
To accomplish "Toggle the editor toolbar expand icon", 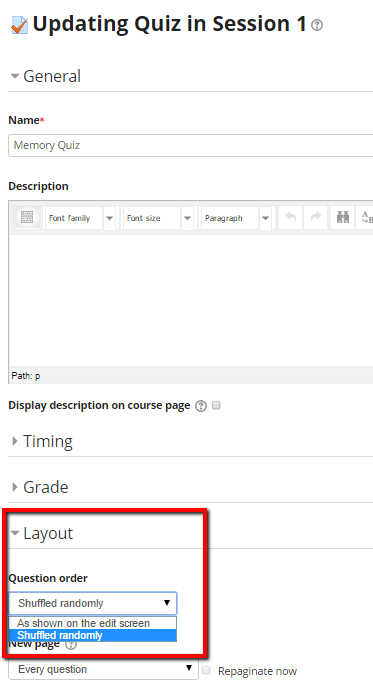I will [x=27, y=218].
